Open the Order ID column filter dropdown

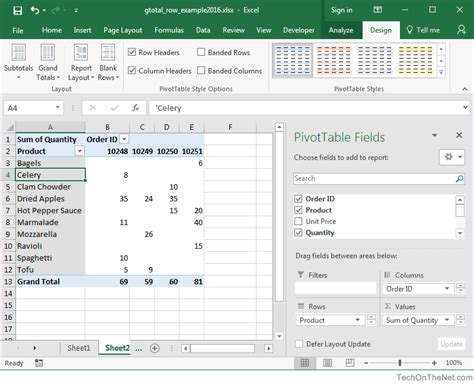[124, 139]
